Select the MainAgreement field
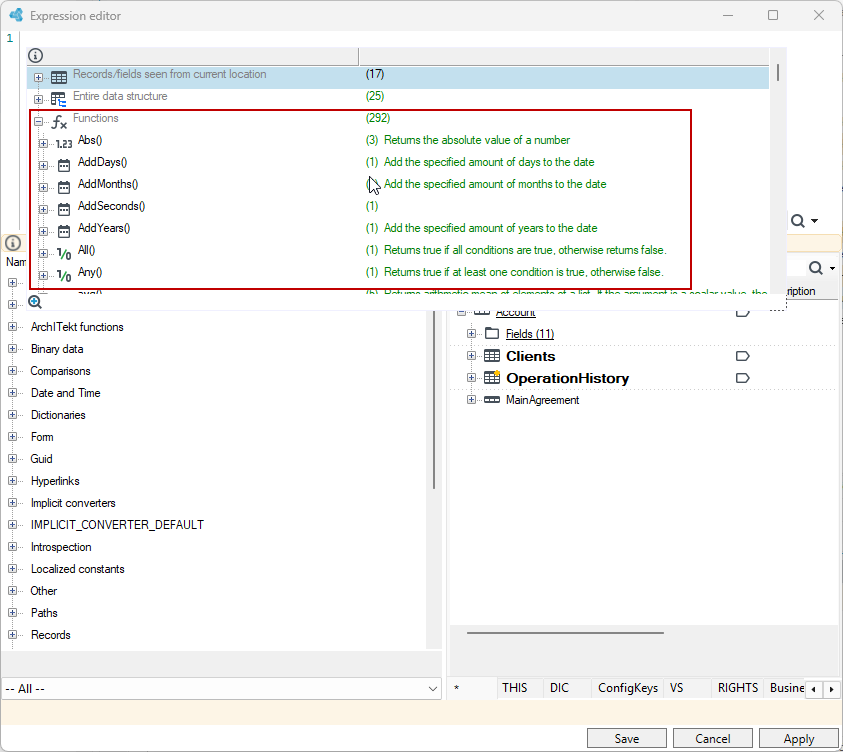This screenshot has width=843, height=752. 542,400
